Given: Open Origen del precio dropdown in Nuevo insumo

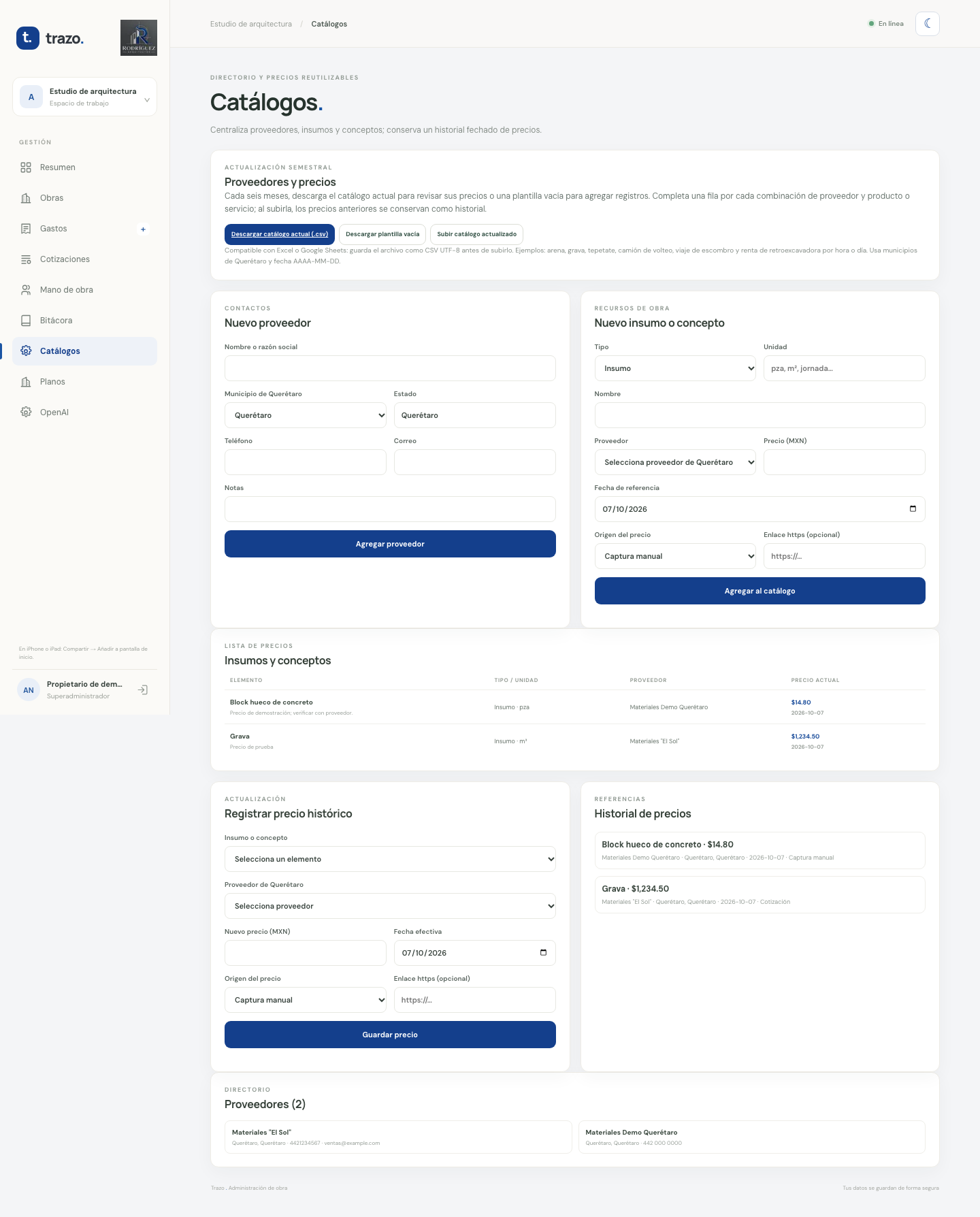Looking at the screenshot, I should (x=675, y=556).
